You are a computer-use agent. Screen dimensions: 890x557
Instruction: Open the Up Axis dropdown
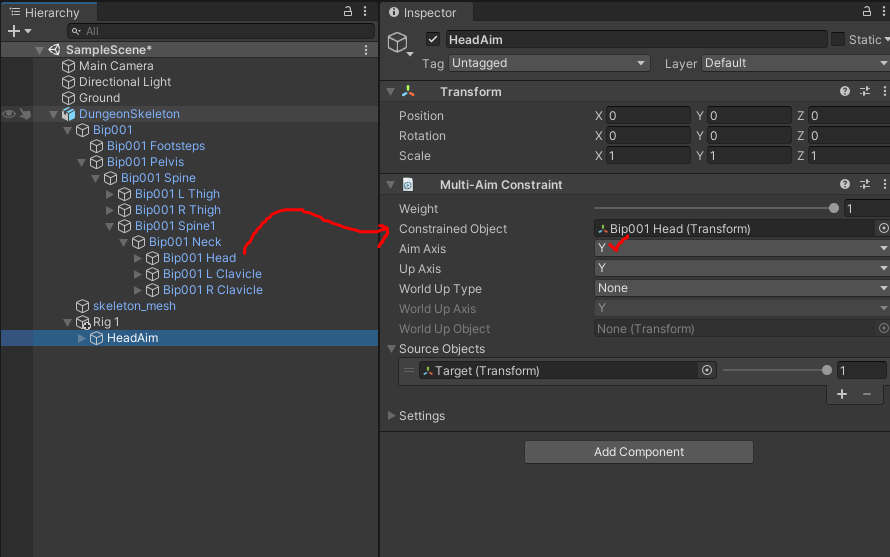click(x=742, y=268)
